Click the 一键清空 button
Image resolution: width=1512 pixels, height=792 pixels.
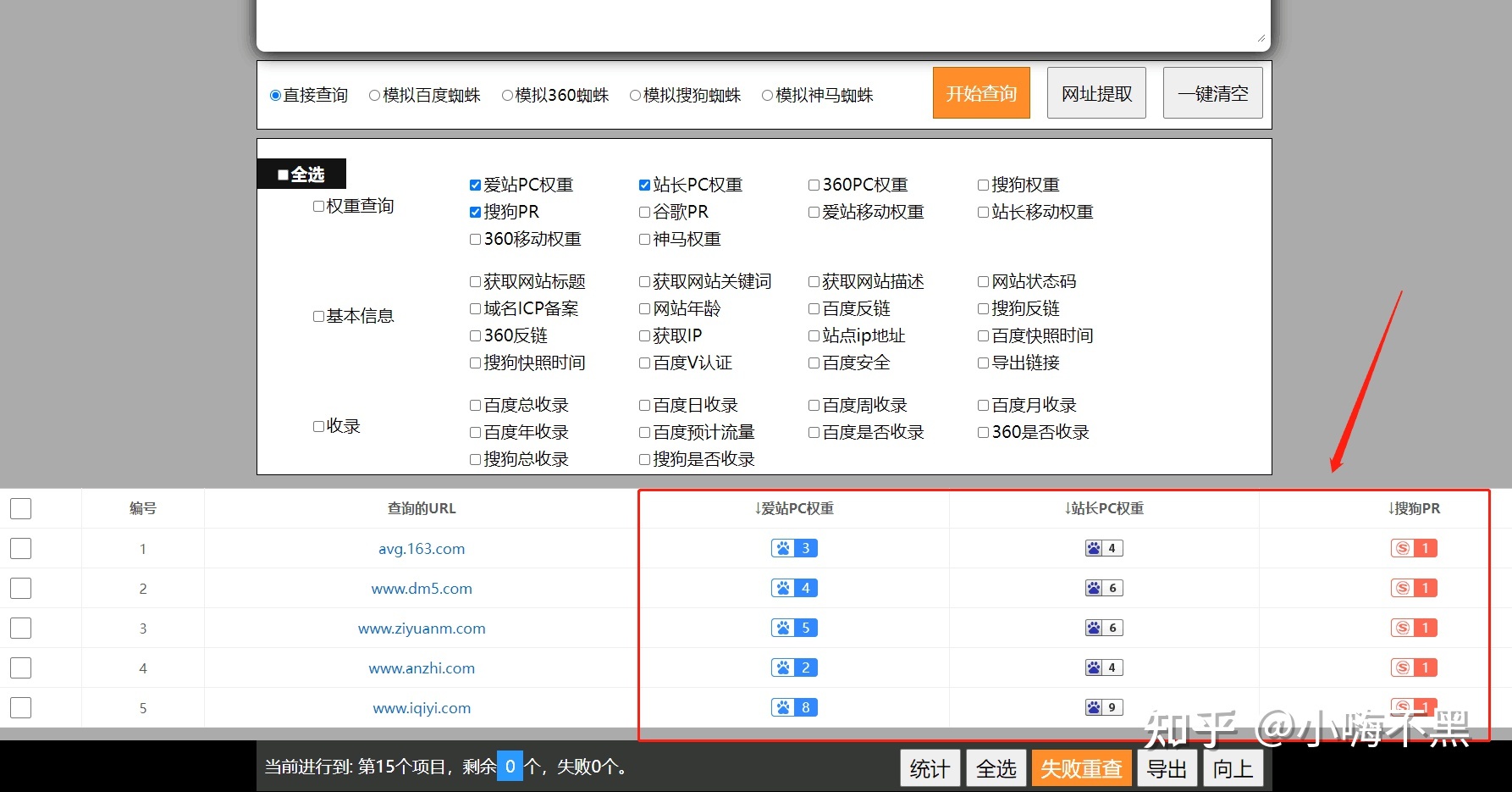[1212, 93]
